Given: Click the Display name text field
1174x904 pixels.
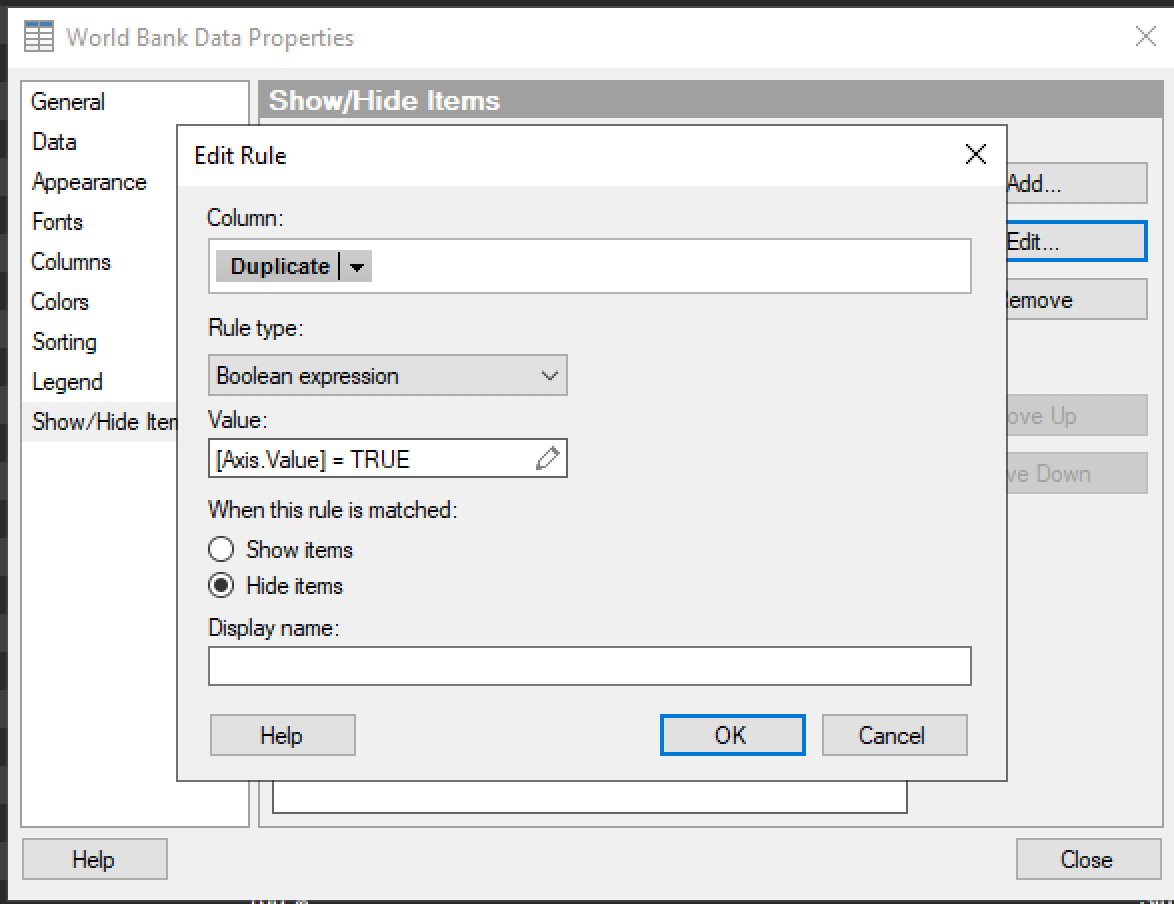Looking at the screenshot, I should pyautogui.click(x=589, y=666).
